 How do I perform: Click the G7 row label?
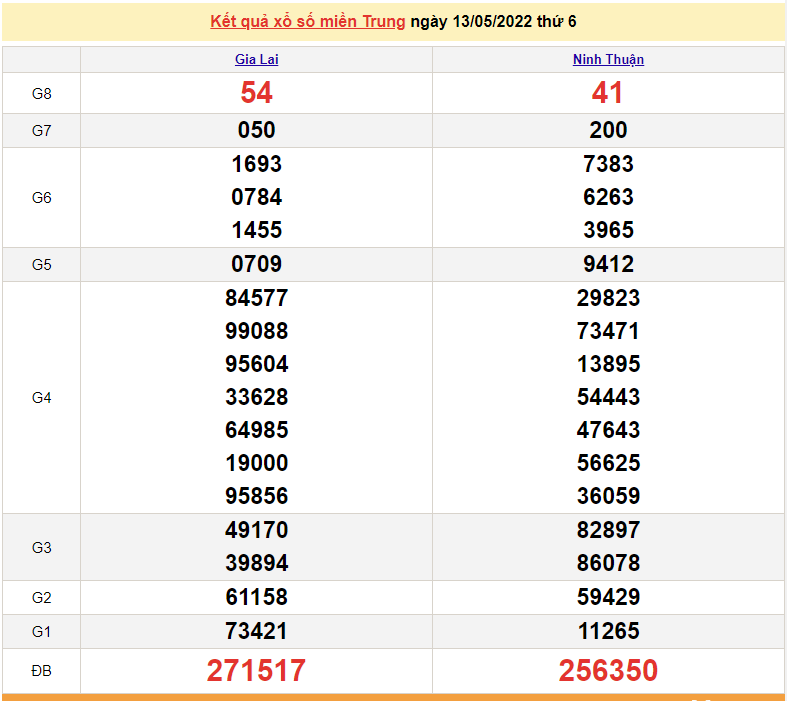point(41,130)
